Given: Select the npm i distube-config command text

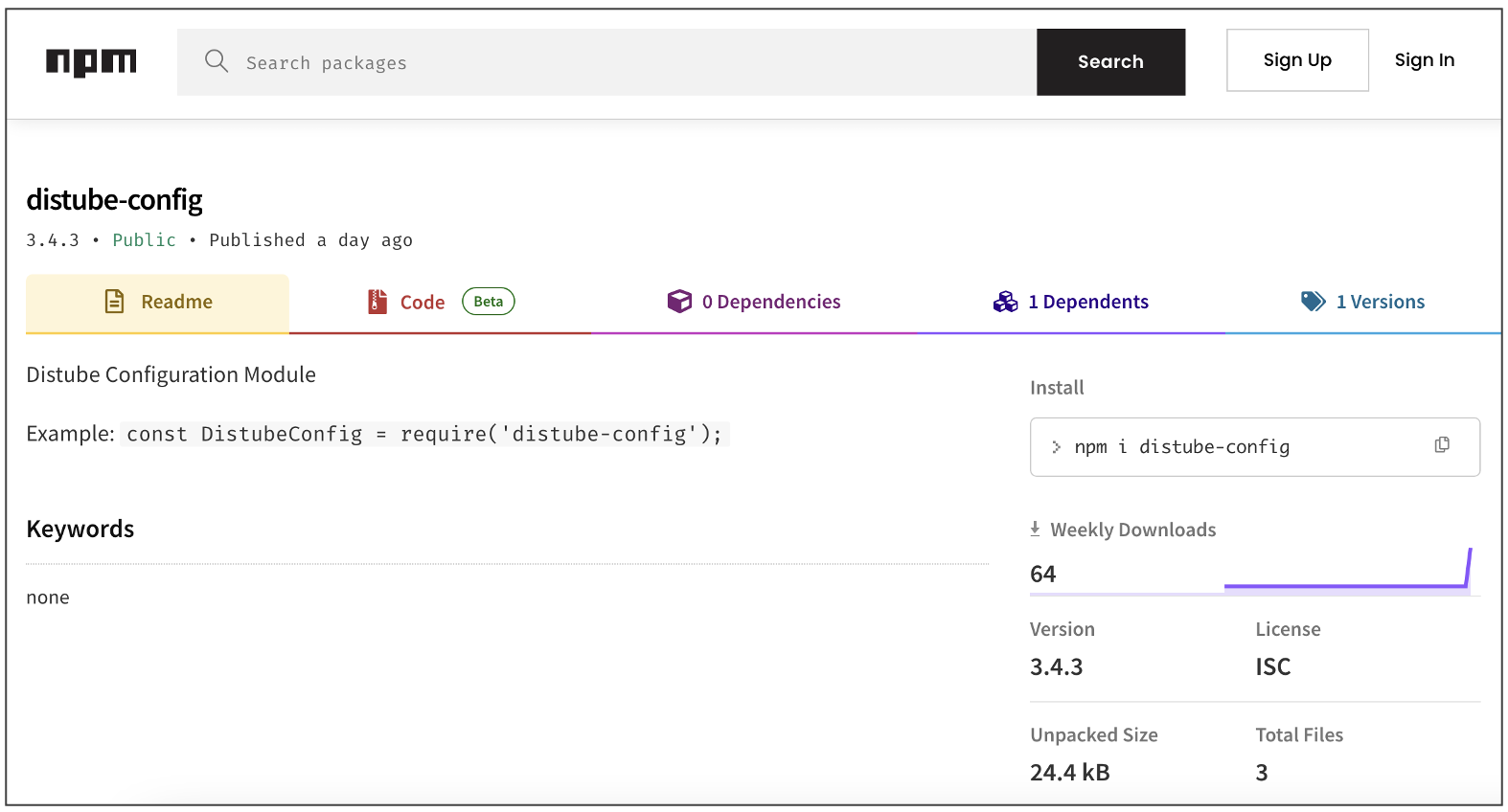Looking at the screenshot, I should 1181,447.
